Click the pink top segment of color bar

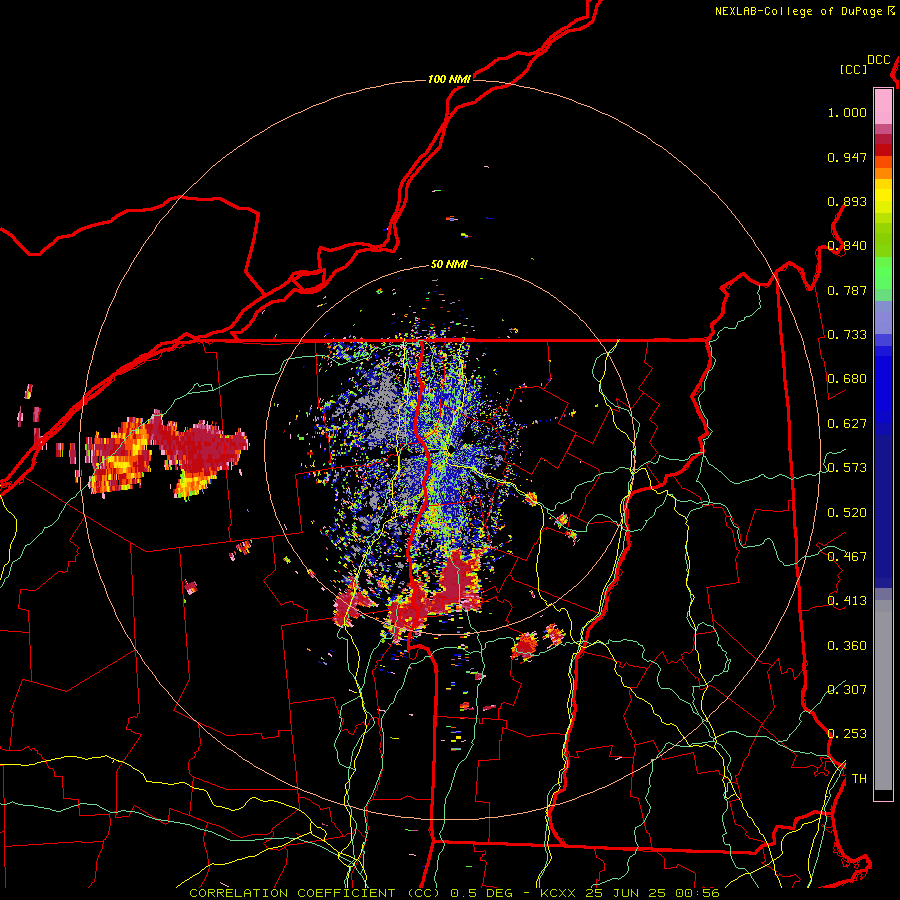pyautogui.click(x=883, y=106)
